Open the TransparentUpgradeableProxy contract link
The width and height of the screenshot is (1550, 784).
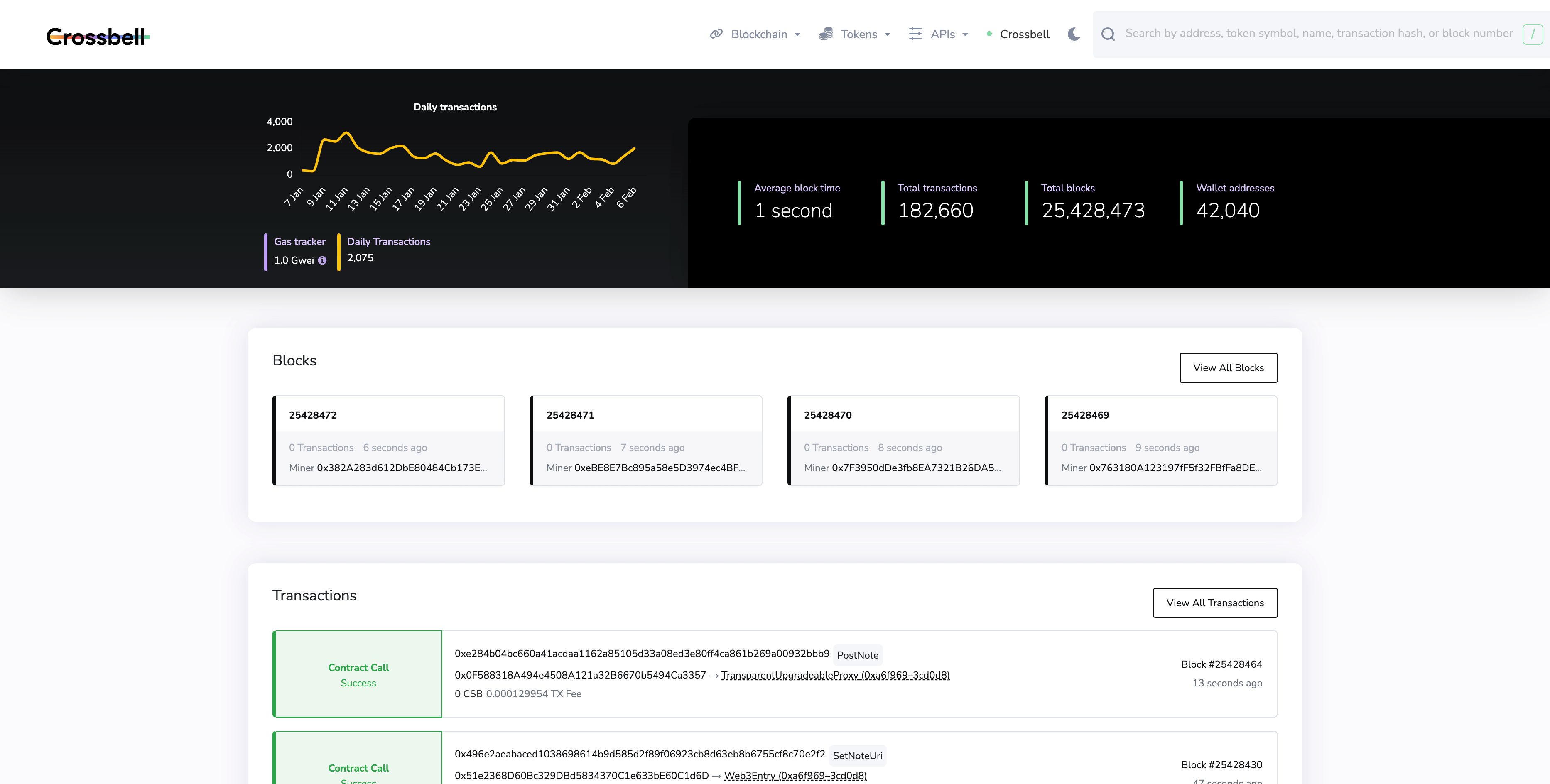click(835, 675)
